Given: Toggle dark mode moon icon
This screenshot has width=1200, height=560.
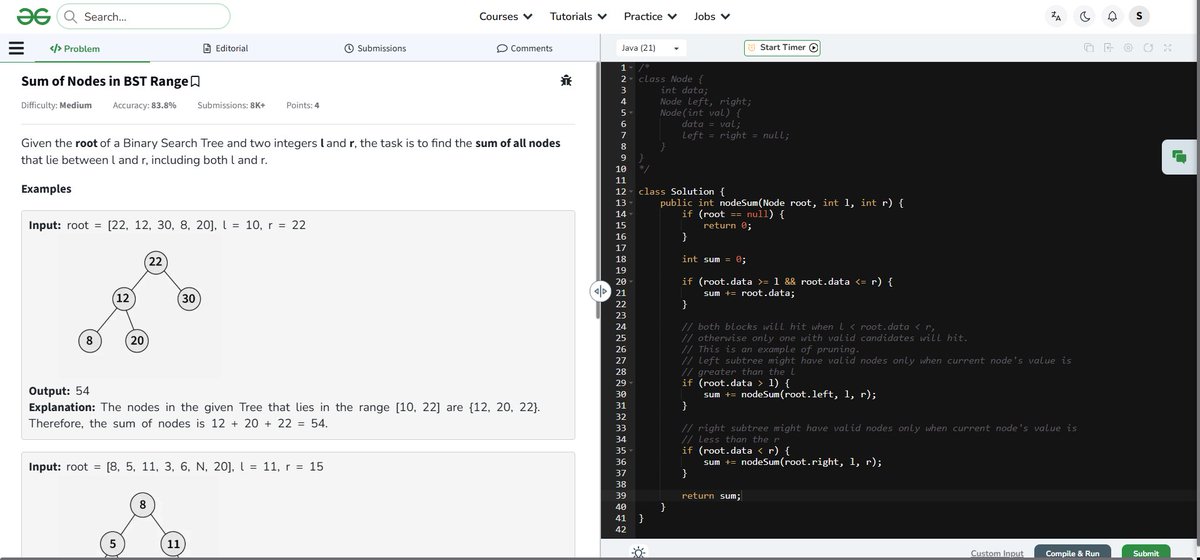Looking at the screenshot, I should click(1086, 16).
